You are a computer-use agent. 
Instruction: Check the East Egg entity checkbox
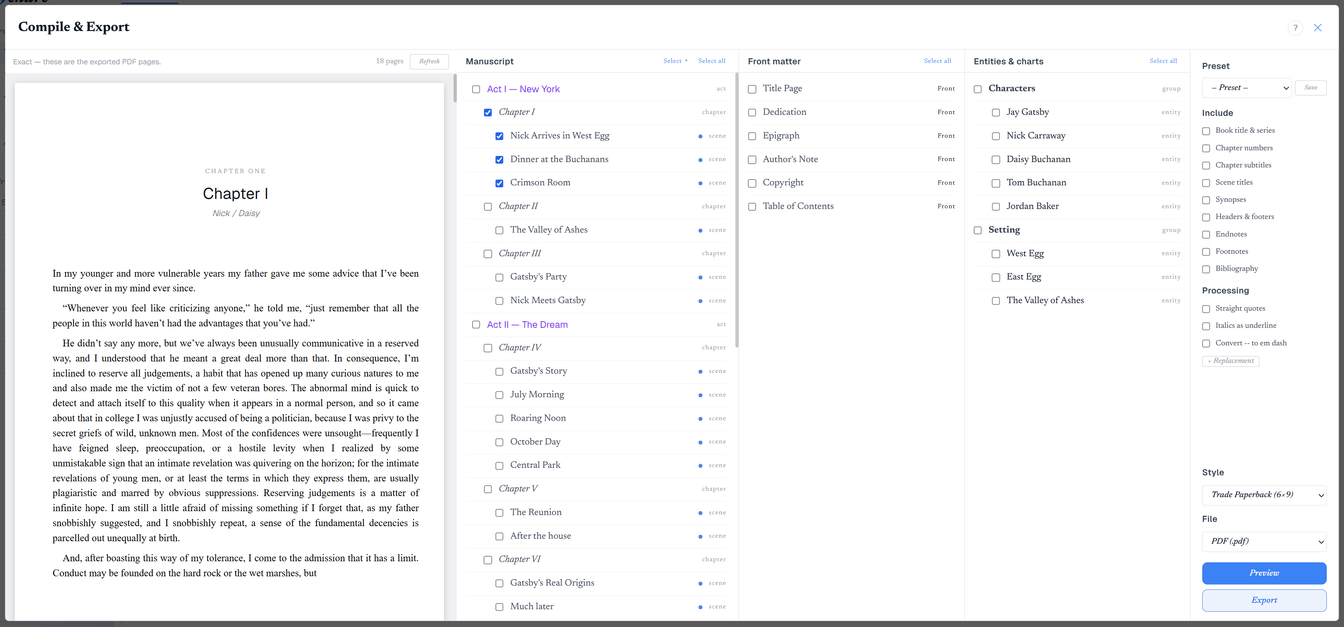[996, 277]
